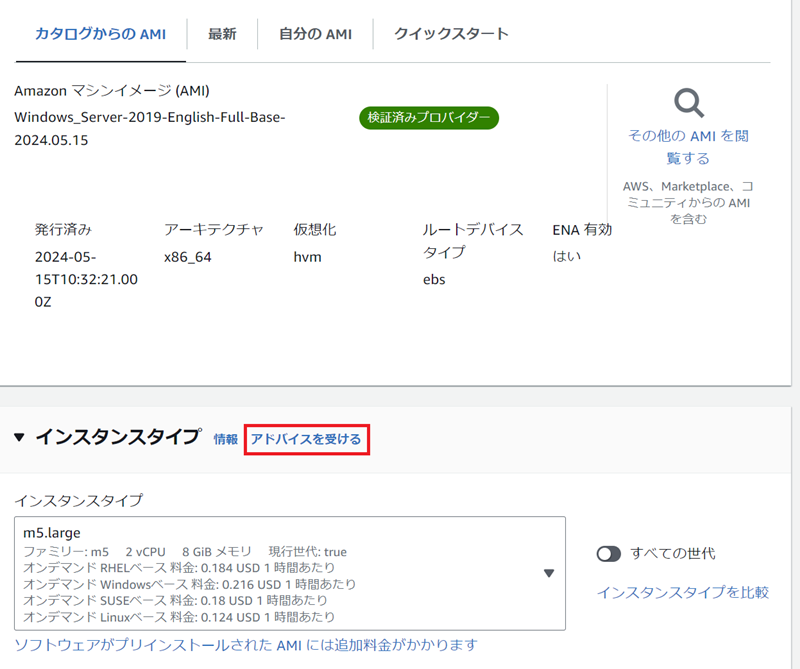Click the オンデマンド SUSEベース 料金 line
Screen dimensions: 800x669
point(175,601)
